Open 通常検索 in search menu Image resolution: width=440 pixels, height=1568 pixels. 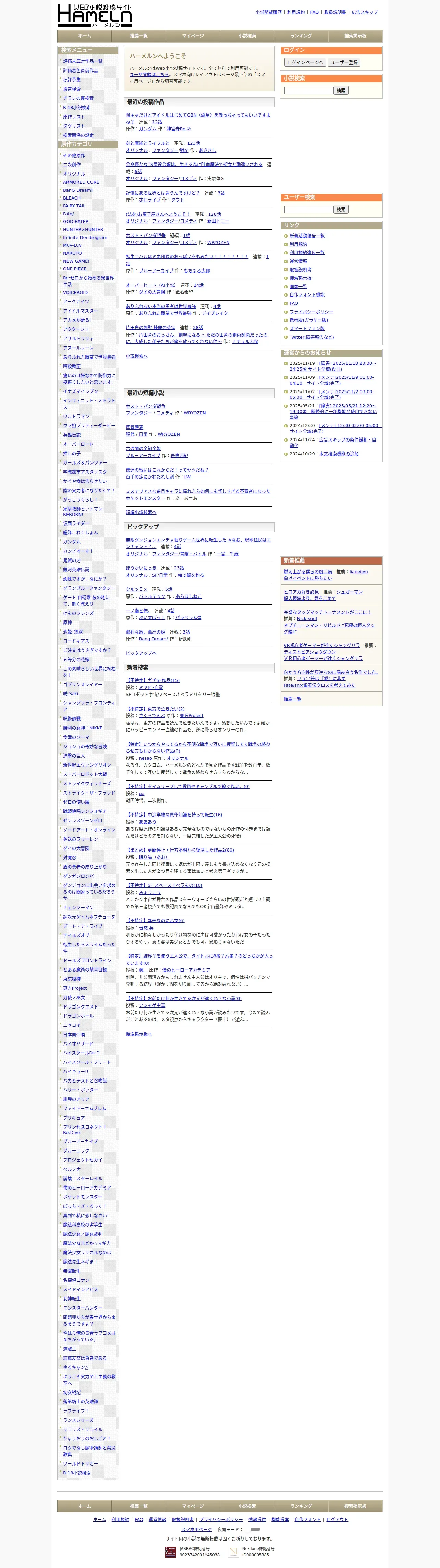pyautogui.click(x=72, y=89)
